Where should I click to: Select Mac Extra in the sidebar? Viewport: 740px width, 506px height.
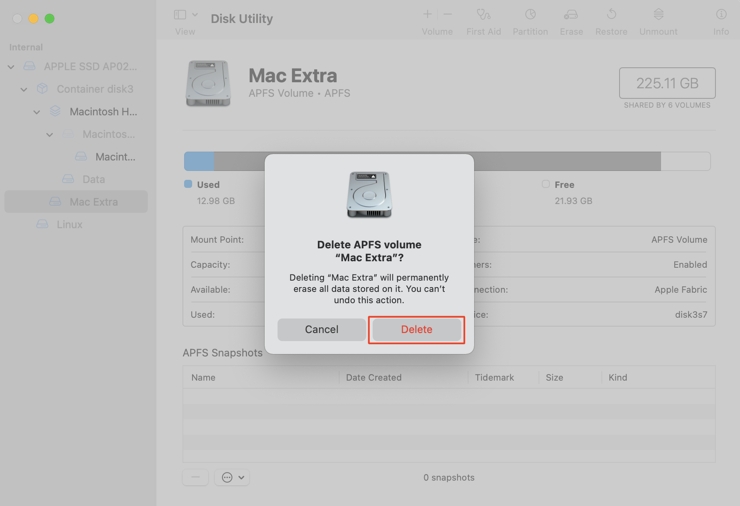tap(76, 202)
